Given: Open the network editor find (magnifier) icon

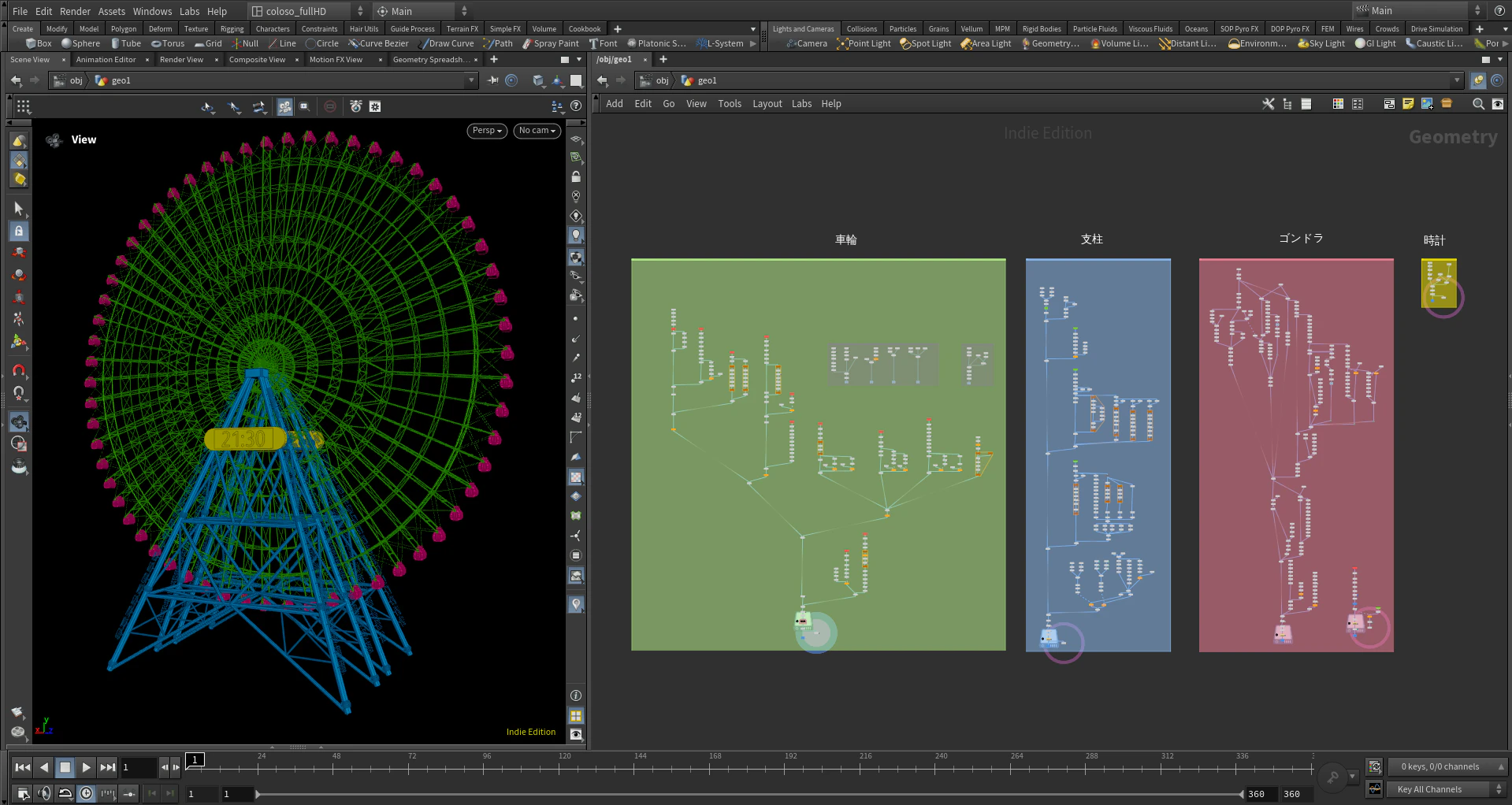Looking at the screenshot, I should (1478, 104).
